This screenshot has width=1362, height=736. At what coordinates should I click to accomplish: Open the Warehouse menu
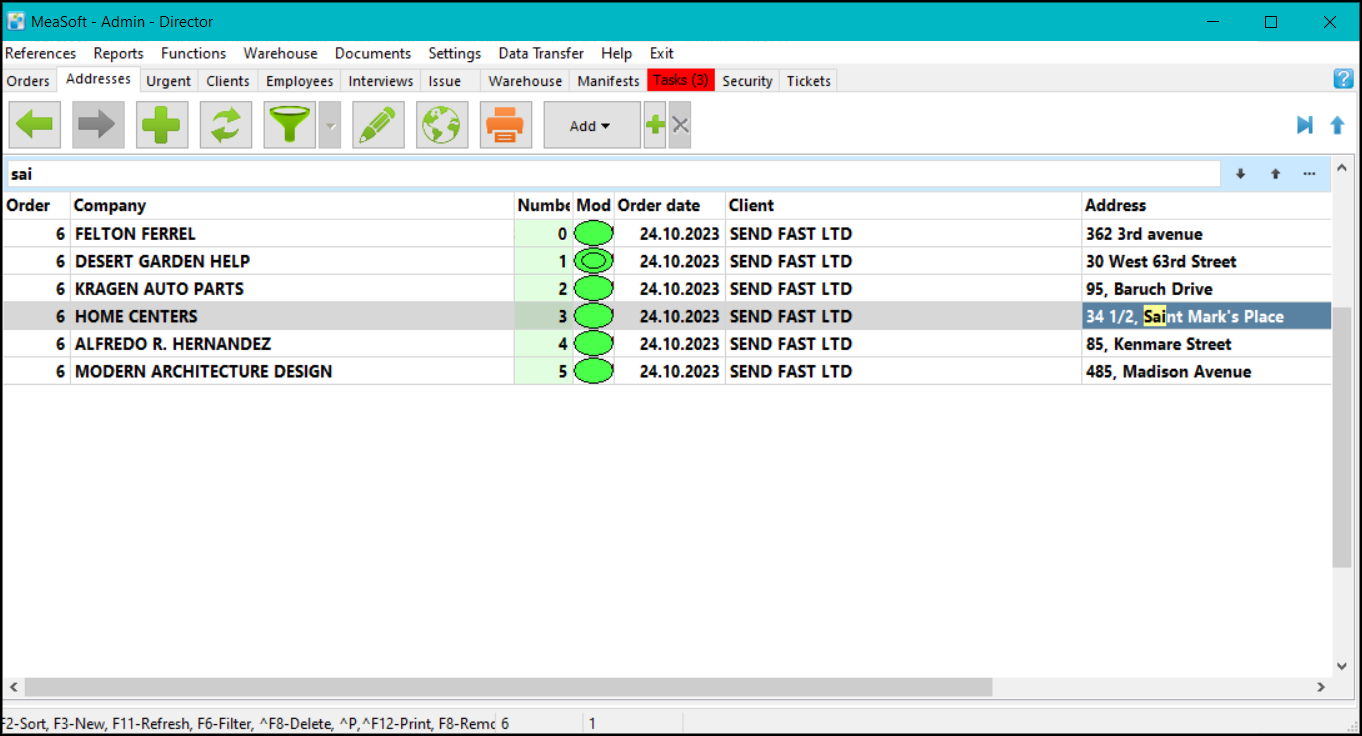280,53
